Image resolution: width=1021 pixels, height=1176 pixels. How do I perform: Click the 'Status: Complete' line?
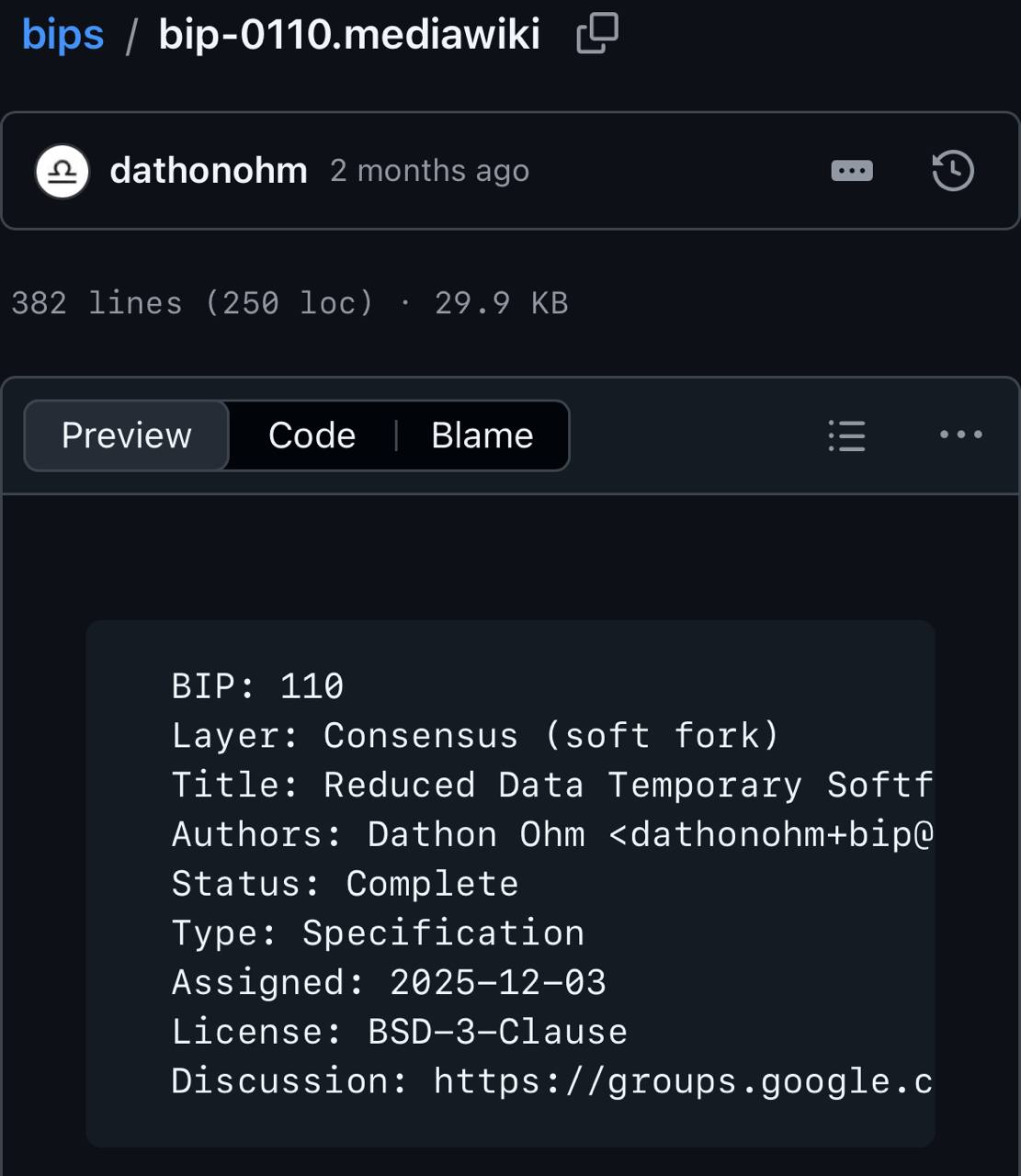point(345,884)
